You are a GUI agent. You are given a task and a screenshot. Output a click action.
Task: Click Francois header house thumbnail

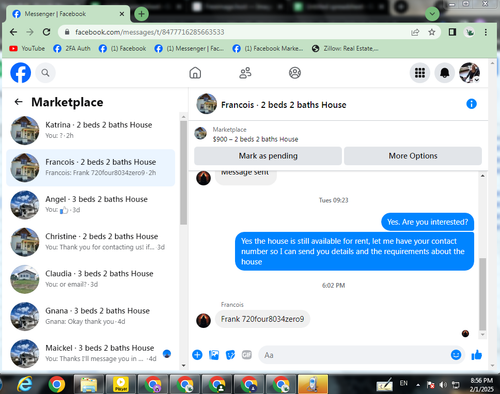coord(206,104)
